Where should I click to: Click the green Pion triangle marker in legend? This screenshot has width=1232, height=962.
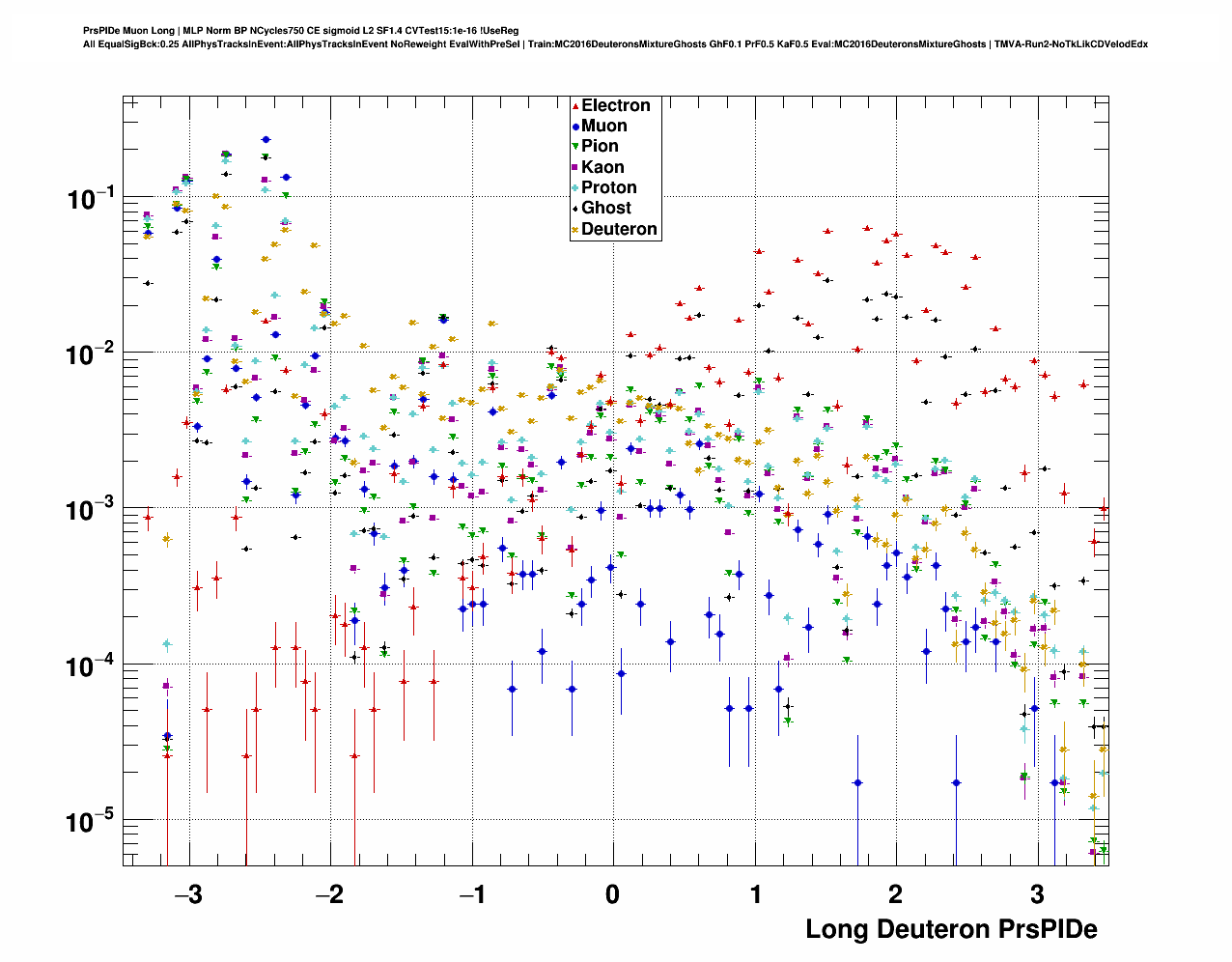click(575, 147)
